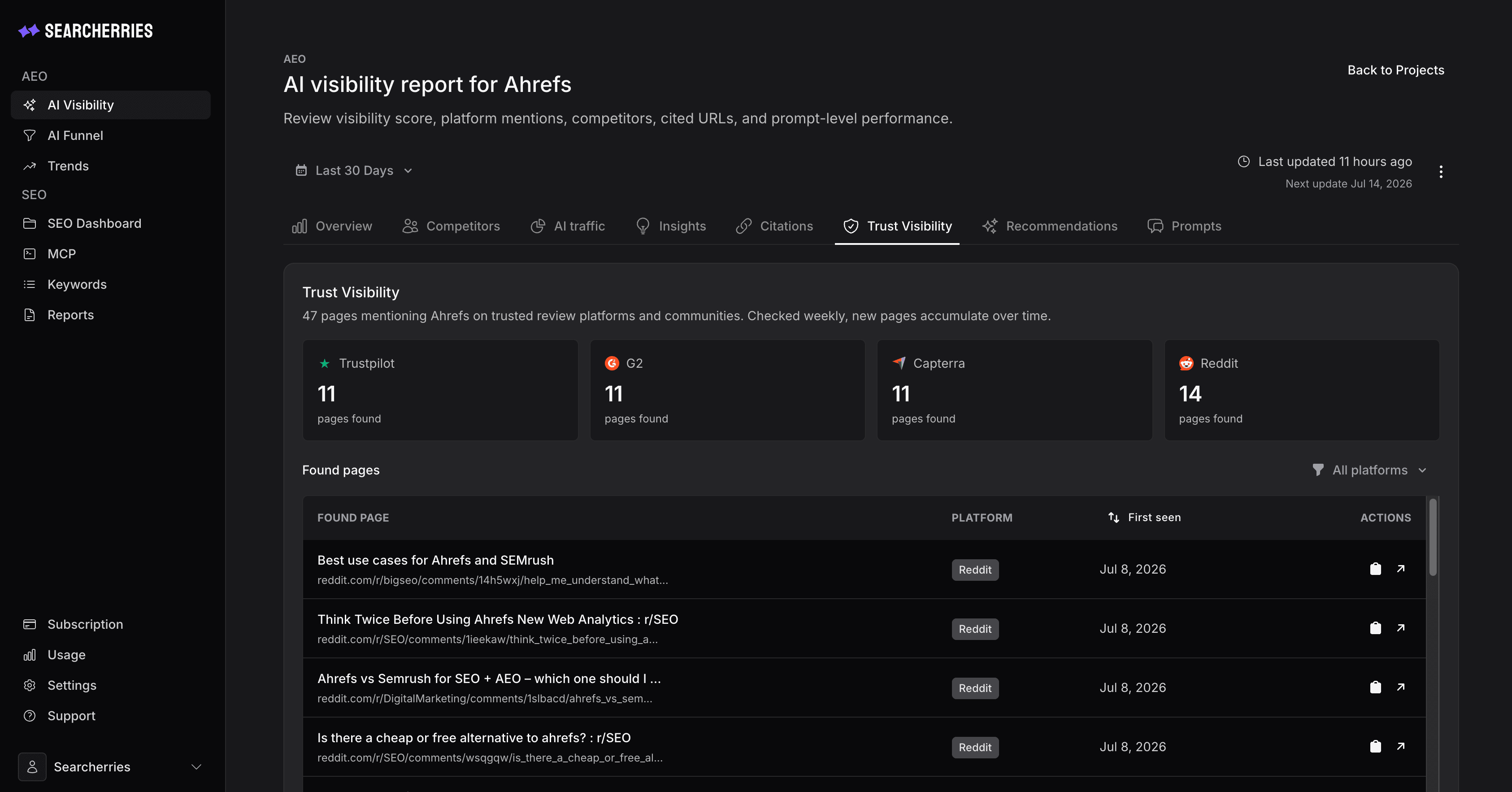Click the calendar icon by Last 30 Days
1512x792 pixels.
tap(301, 170)
